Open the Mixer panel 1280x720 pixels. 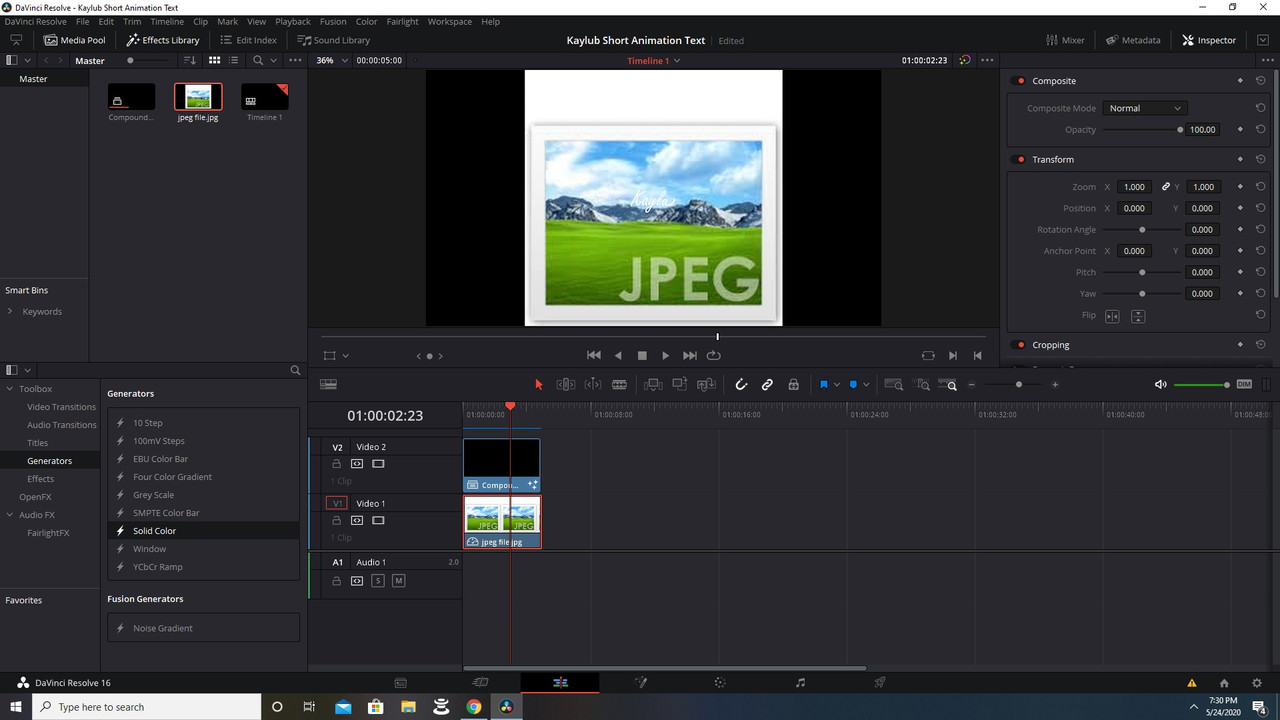(1066, 40)
